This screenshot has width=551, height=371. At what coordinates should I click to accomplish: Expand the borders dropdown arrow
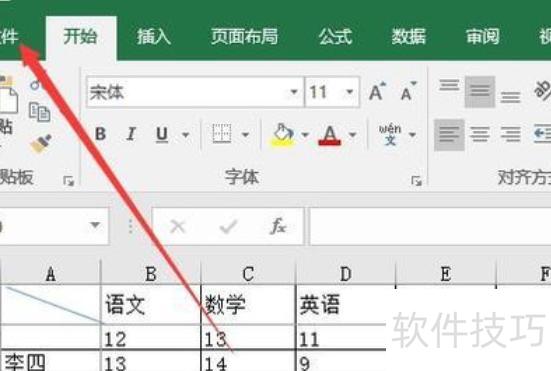[246, 134]
